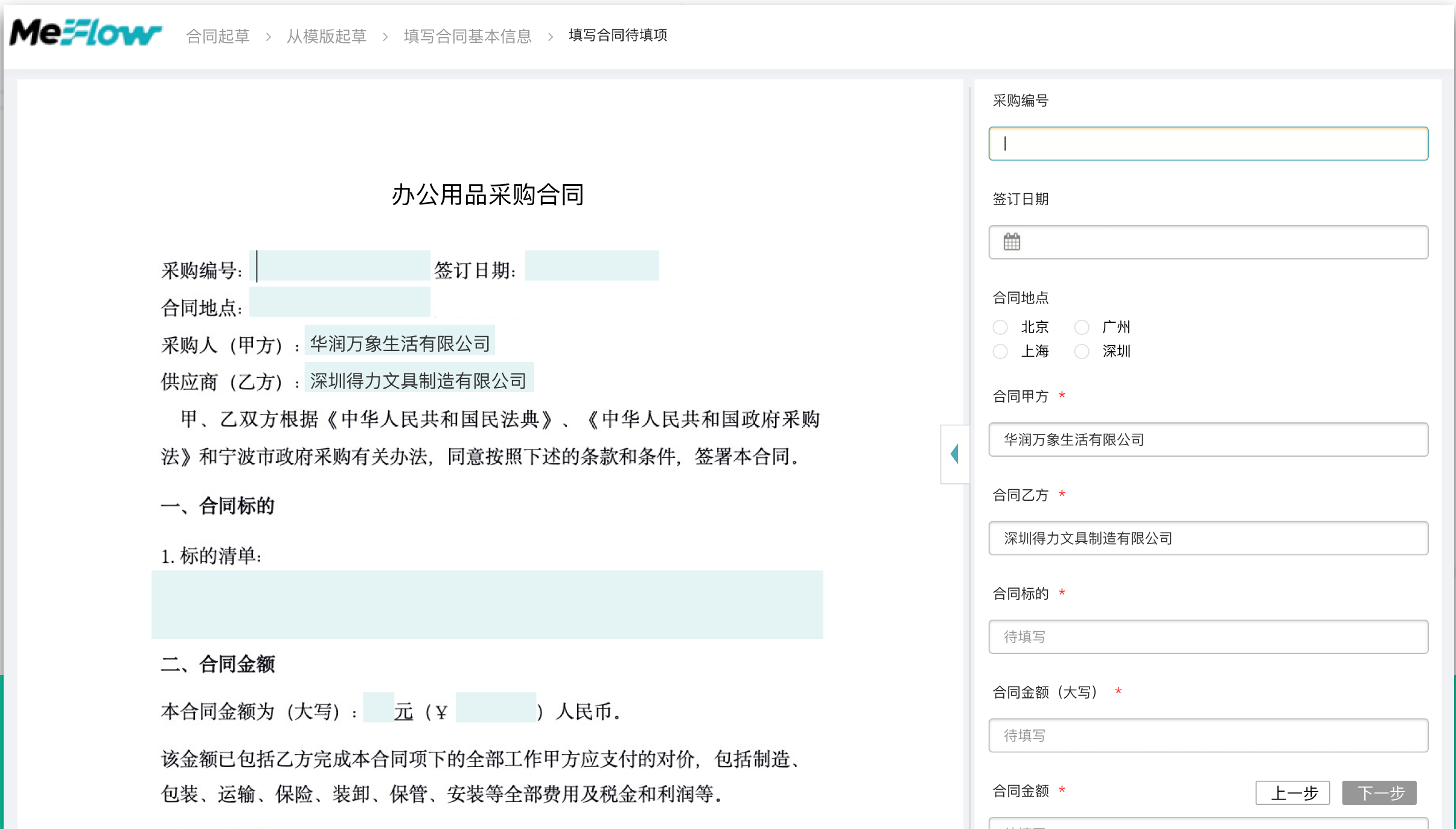This screenshot has height=829, width=1456.
Task: Click the 合同金额（大写） input field
Action: pos(1208,735)
